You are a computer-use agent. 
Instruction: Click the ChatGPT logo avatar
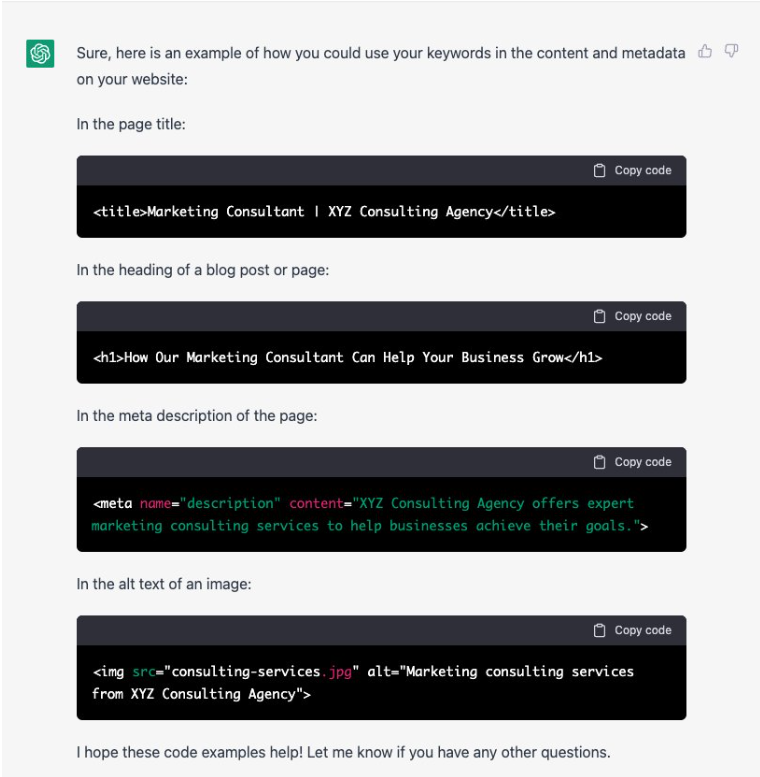pos(40,54)
